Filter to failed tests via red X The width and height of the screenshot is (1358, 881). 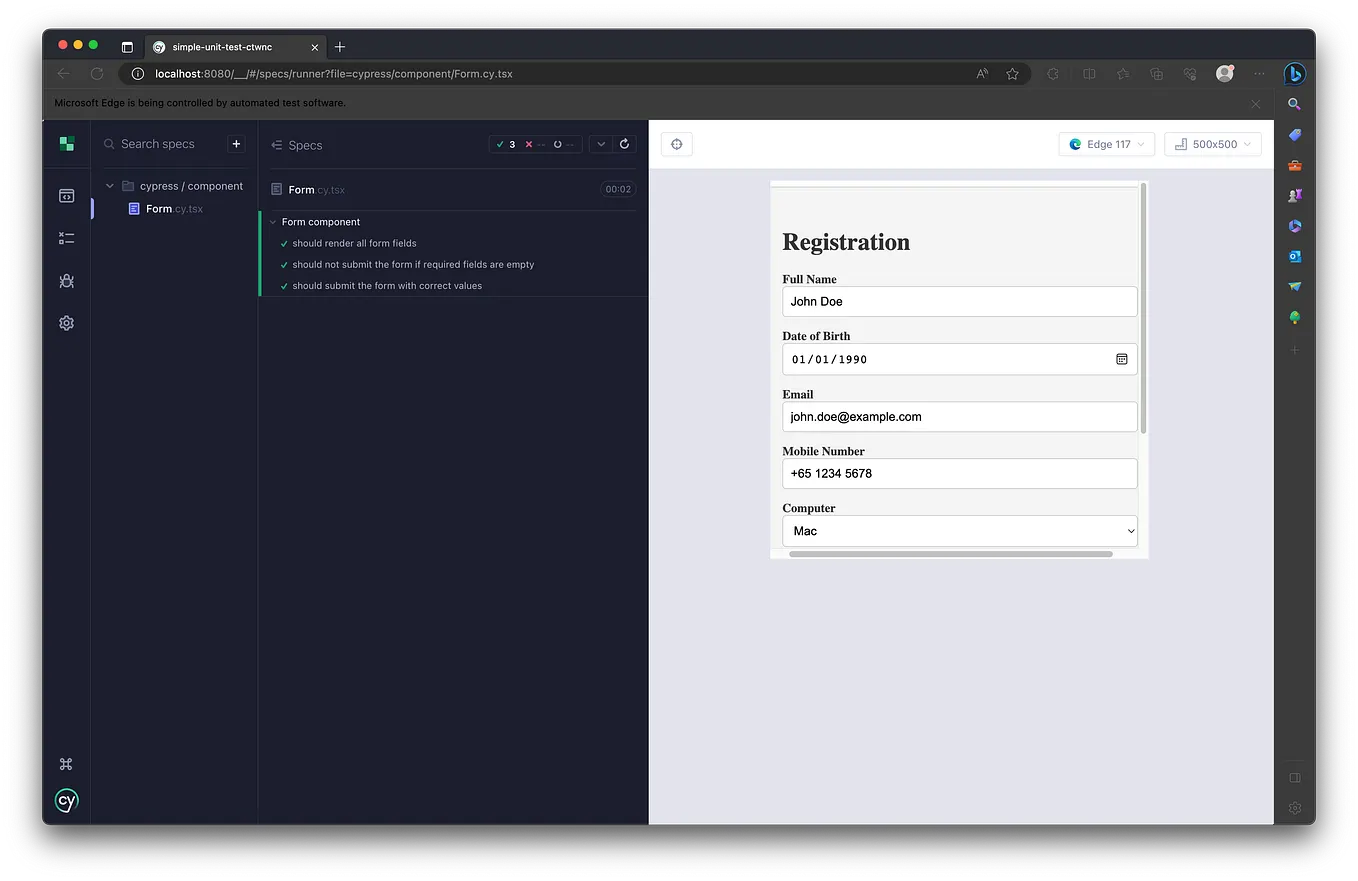click(x=529, y=144)
